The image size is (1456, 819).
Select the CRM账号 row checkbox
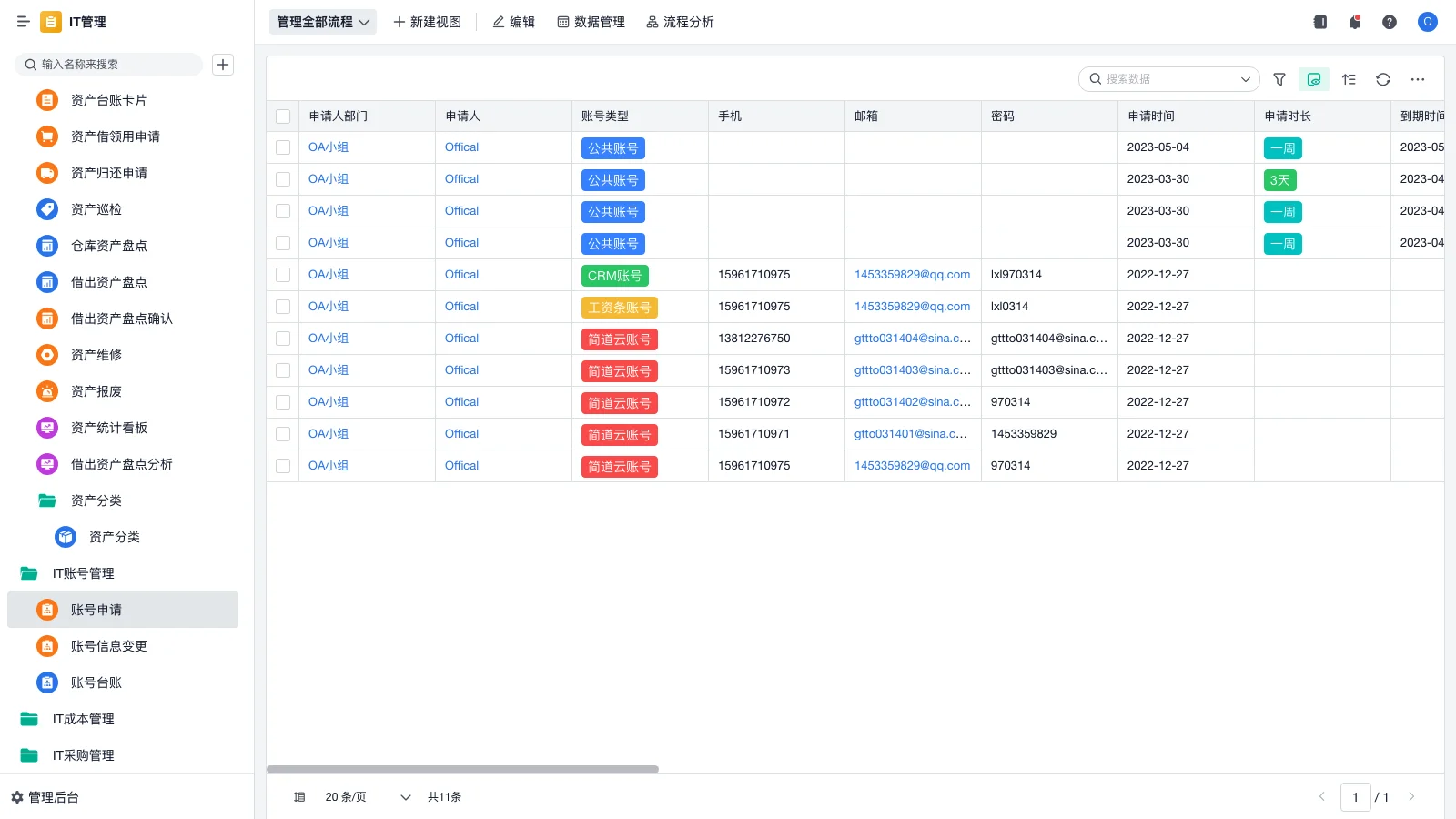283,275
